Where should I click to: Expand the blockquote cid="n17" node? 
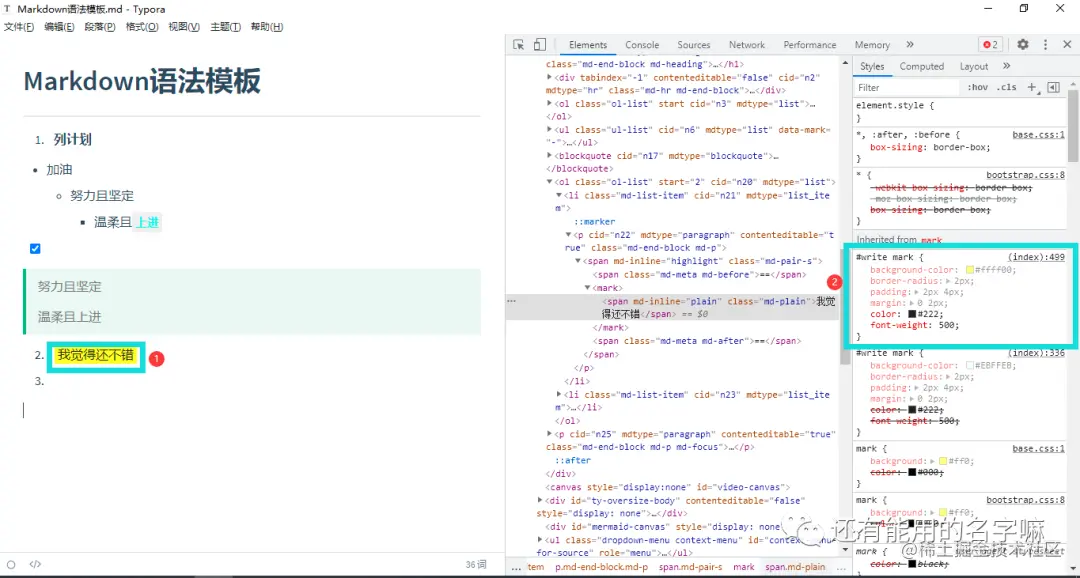coord(549,156)
